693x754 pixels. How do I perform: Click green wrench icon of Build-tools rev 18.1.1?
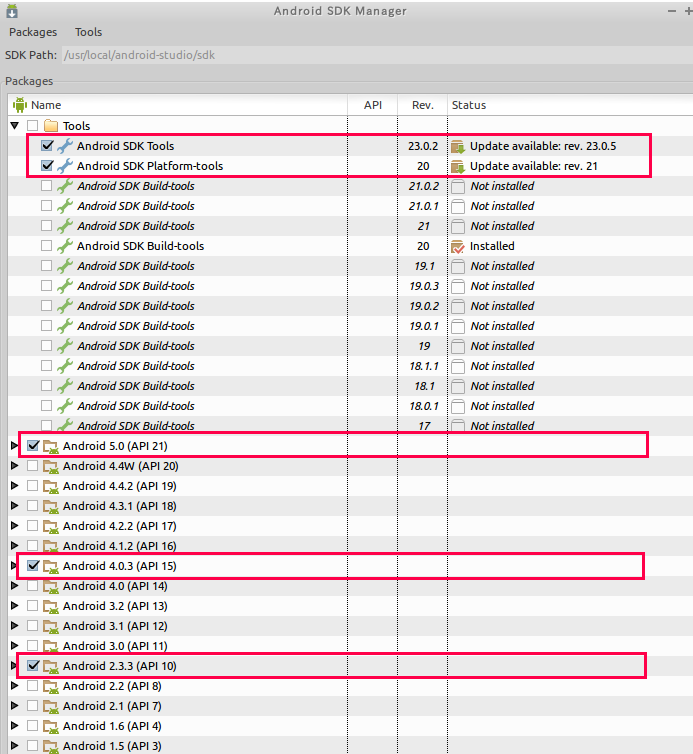65,366
